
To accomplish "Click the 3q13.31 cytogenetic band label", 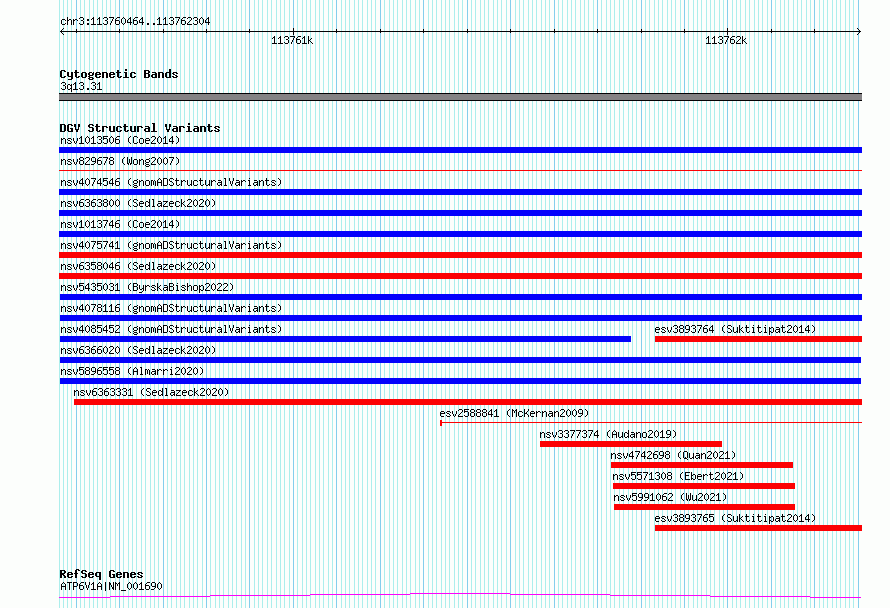I will [x=81, y=86].
